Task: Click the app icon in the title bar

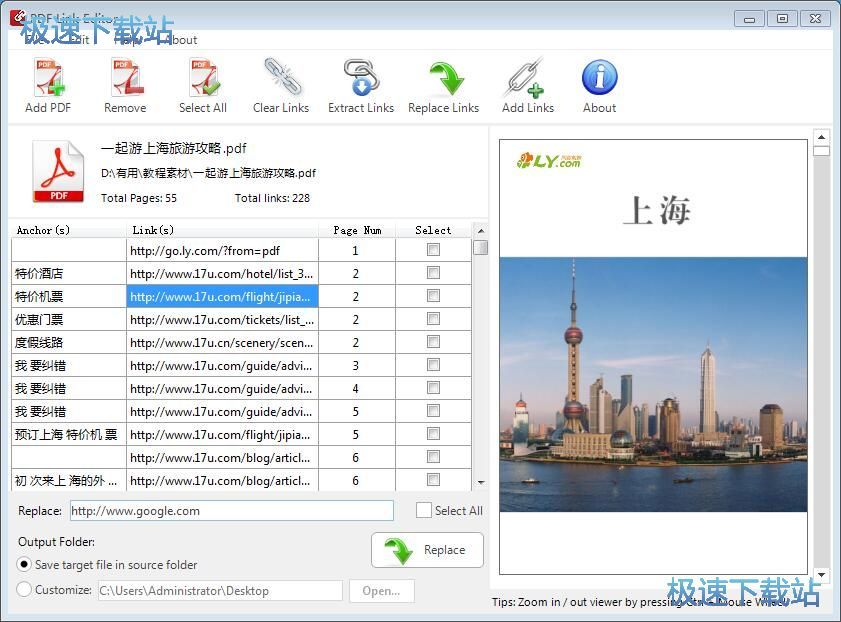Action: click(x=18, y=17)
